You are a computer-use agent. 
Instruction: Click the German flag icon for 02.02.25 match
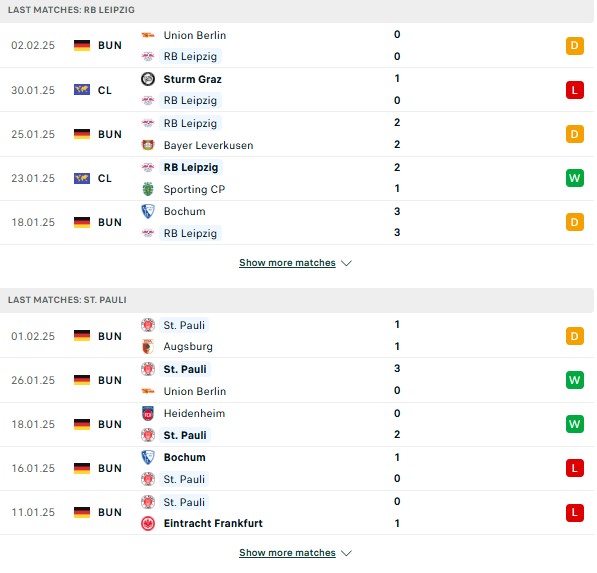tap(82, 45)
